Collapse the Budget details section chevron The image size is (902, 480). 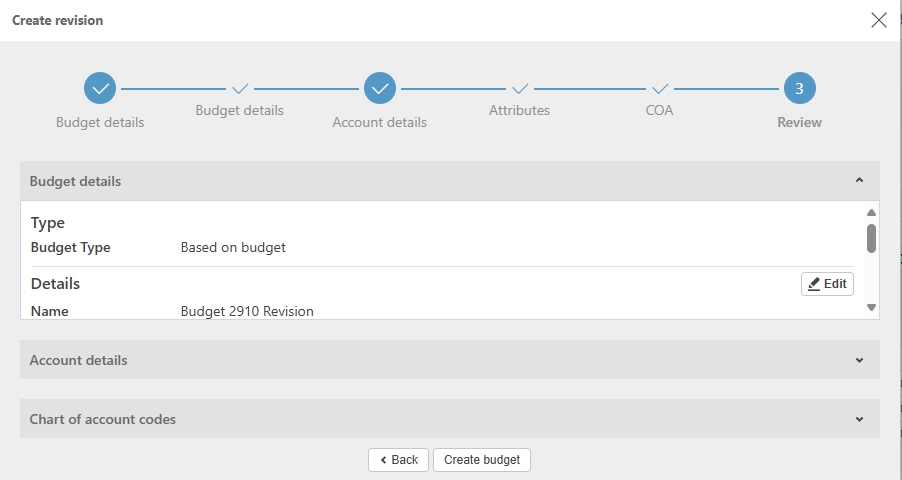859,181
